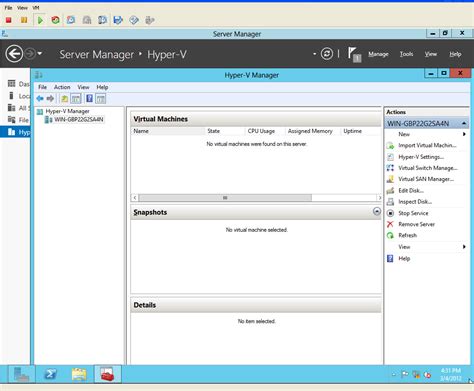Open Server Manager Help menu

tap(455, 54)
